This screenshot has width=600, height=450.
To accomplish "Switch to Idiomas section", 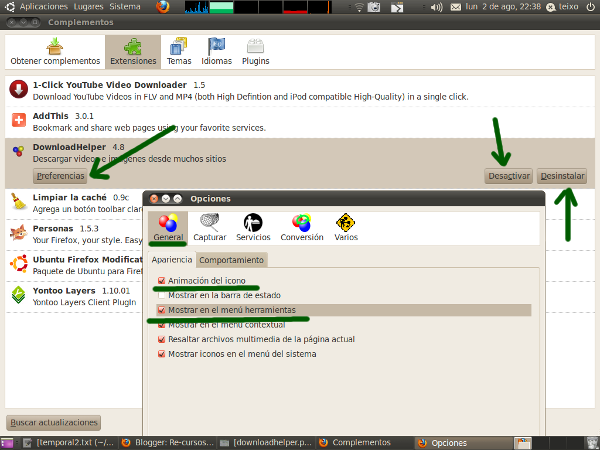I will [217, 52].
